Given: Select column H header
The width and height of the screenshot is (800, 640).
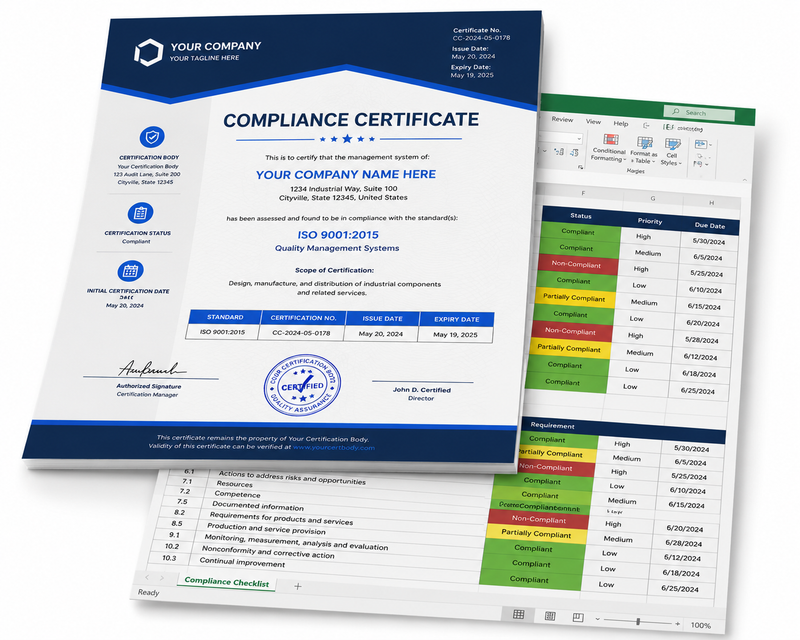Looking at the screenshot, I should [x=711, y=203].
